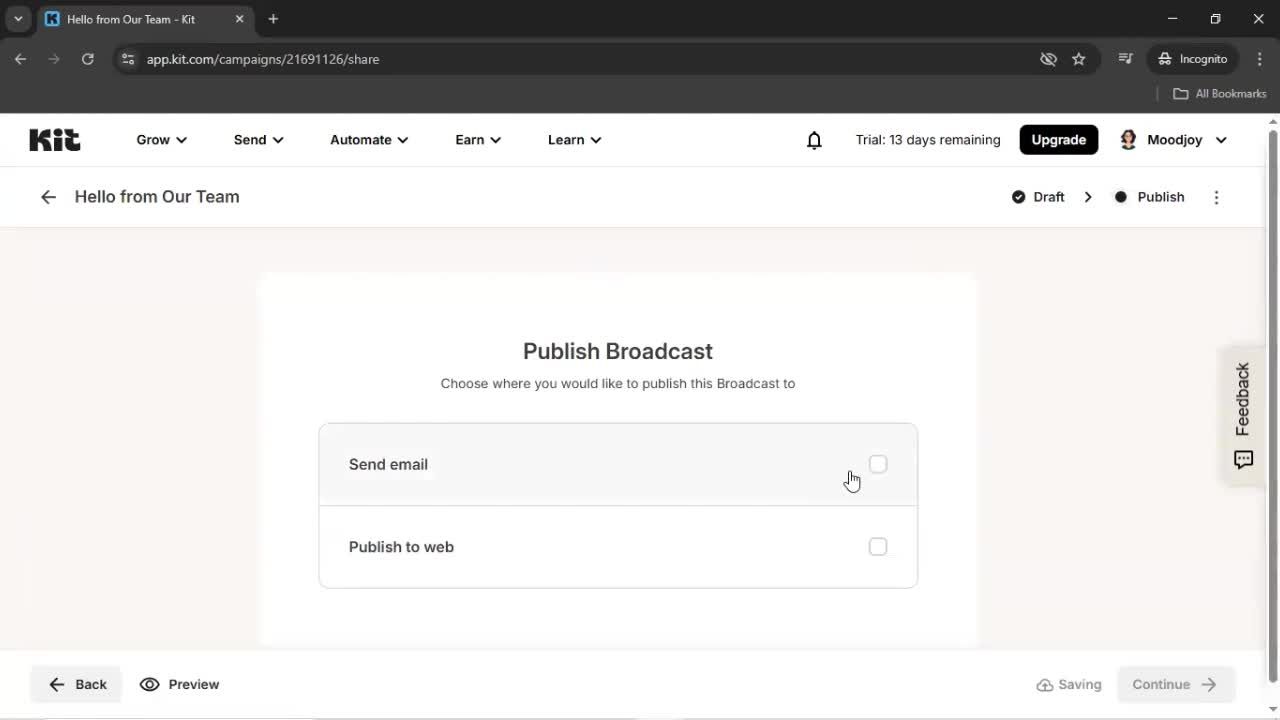
Task: Bookmark the page with the star icon
Action: (1079, 59)
